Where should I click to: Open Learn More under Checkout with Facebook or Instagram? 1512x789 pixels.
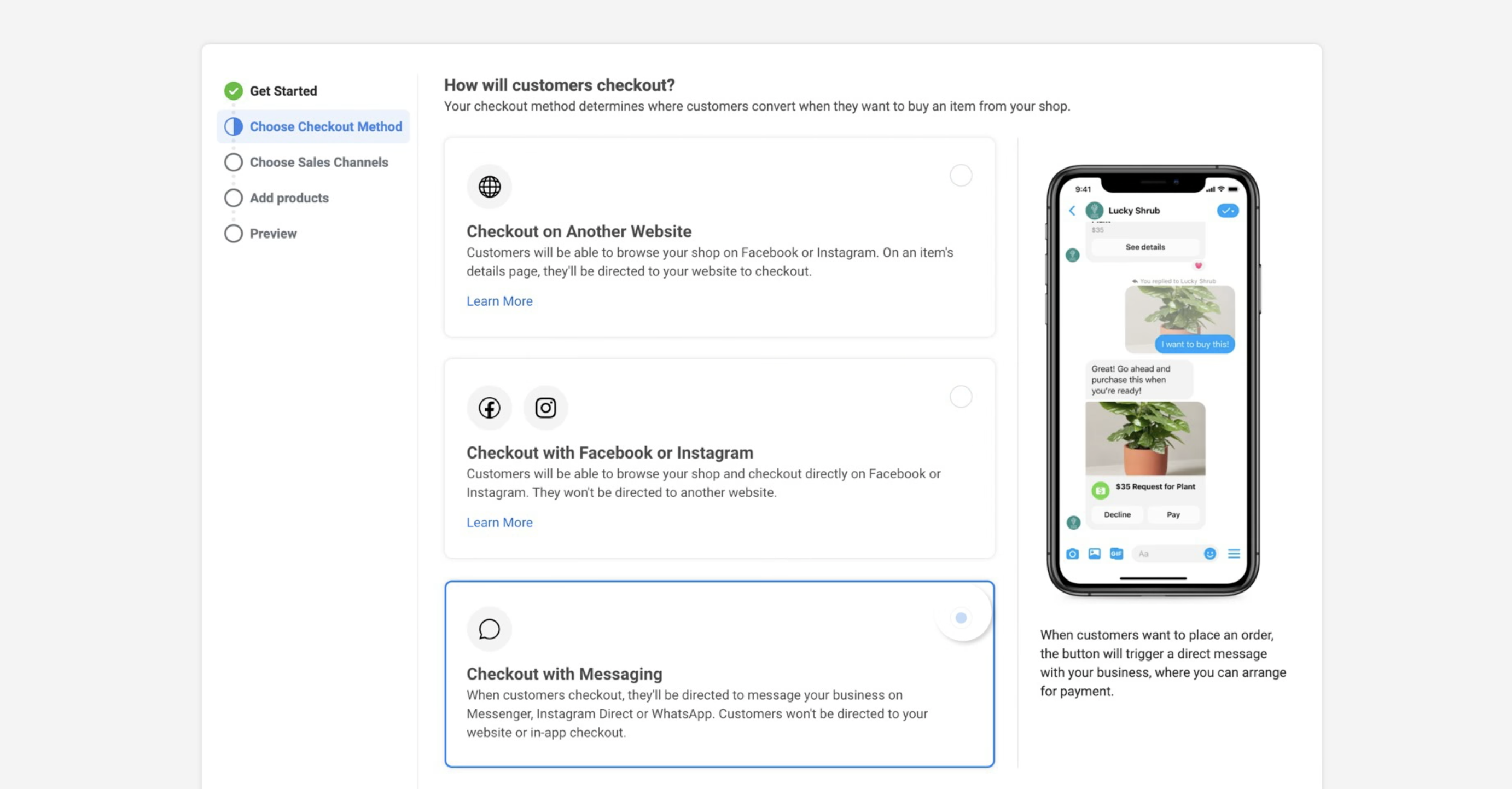pos(499,523)
